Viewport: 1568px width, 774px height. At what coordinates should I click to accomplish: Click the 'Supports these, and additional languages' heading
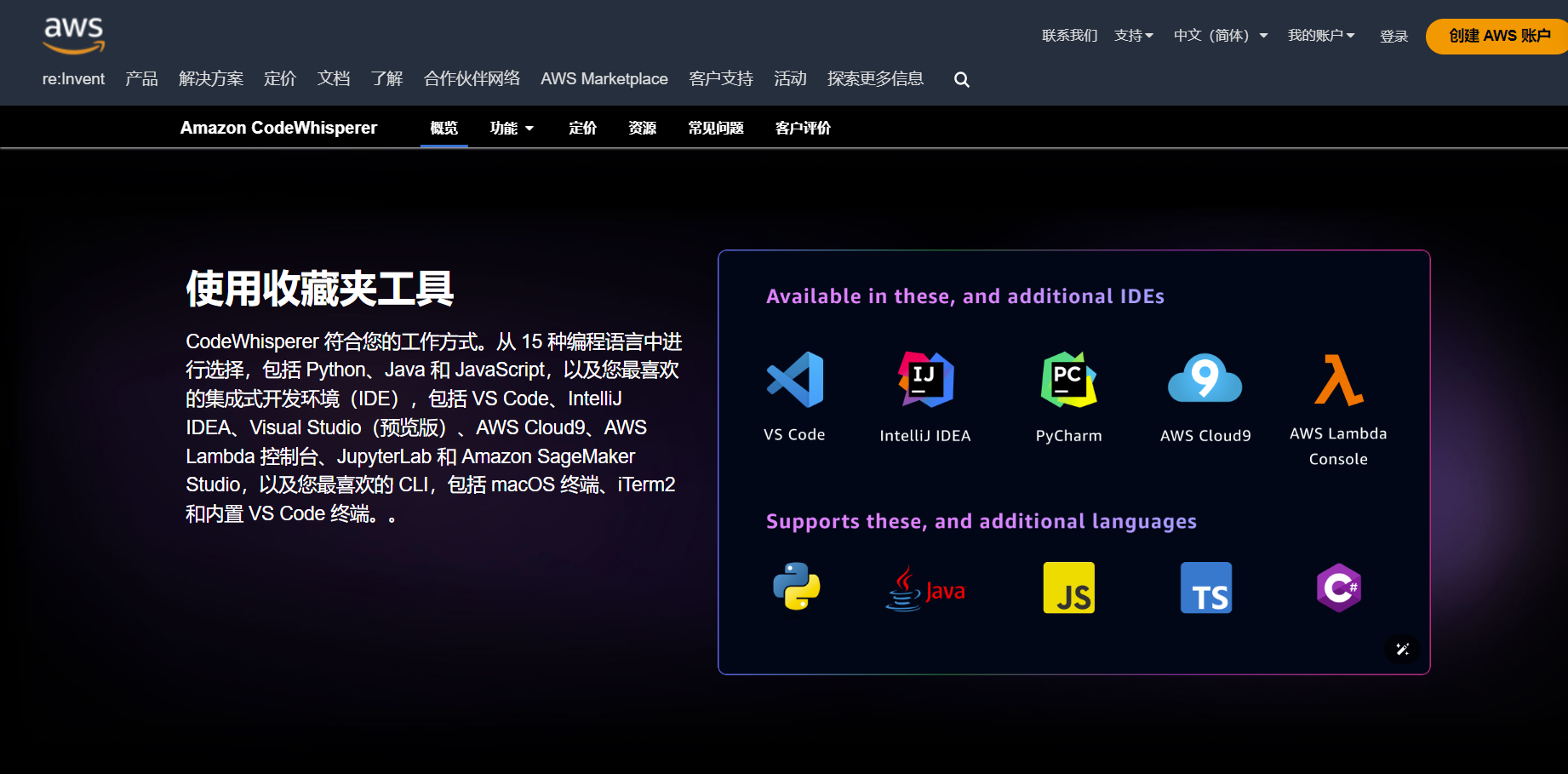[981, 521]
